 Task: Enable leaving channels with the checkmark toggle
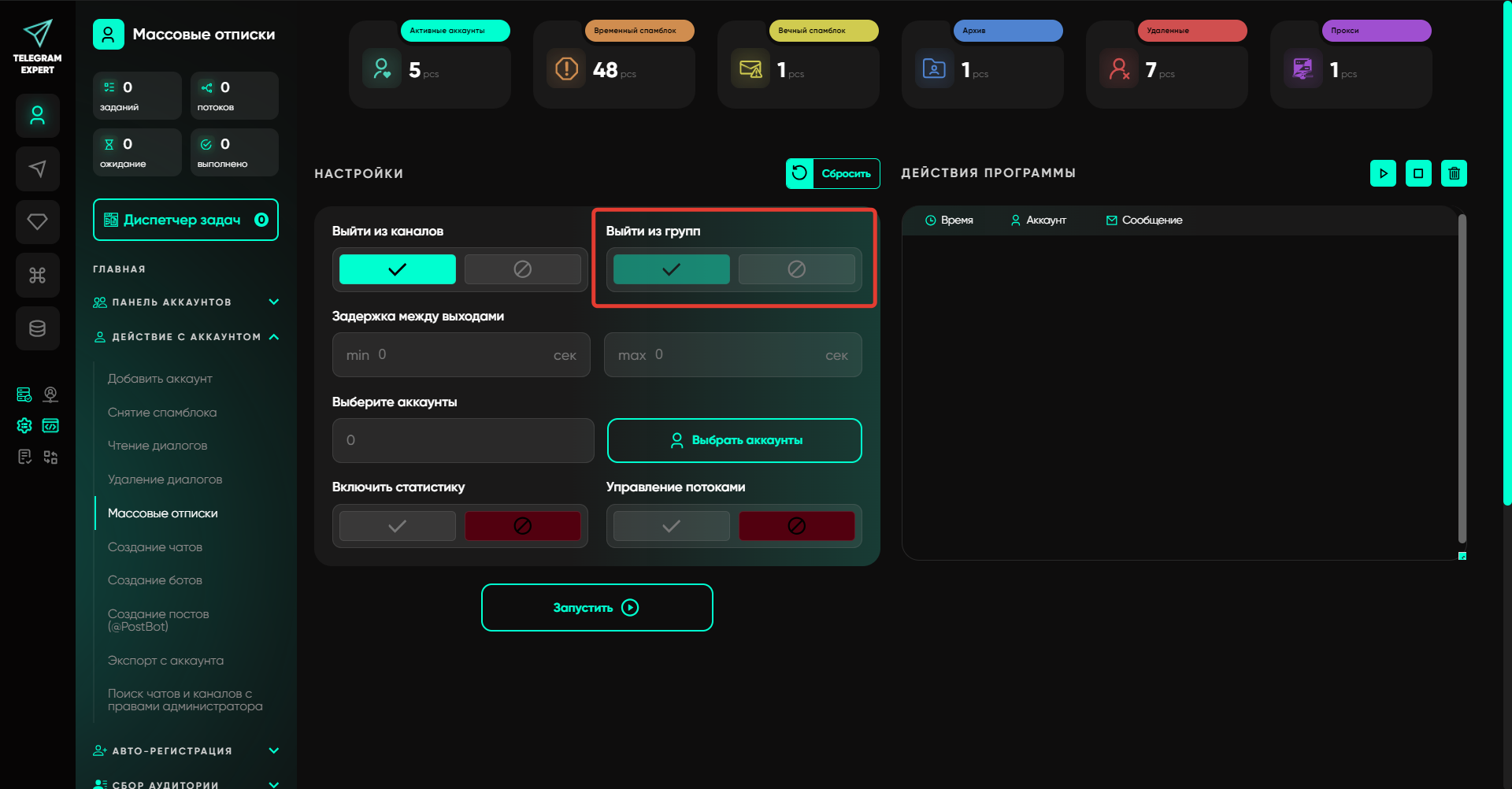(397, 269)
